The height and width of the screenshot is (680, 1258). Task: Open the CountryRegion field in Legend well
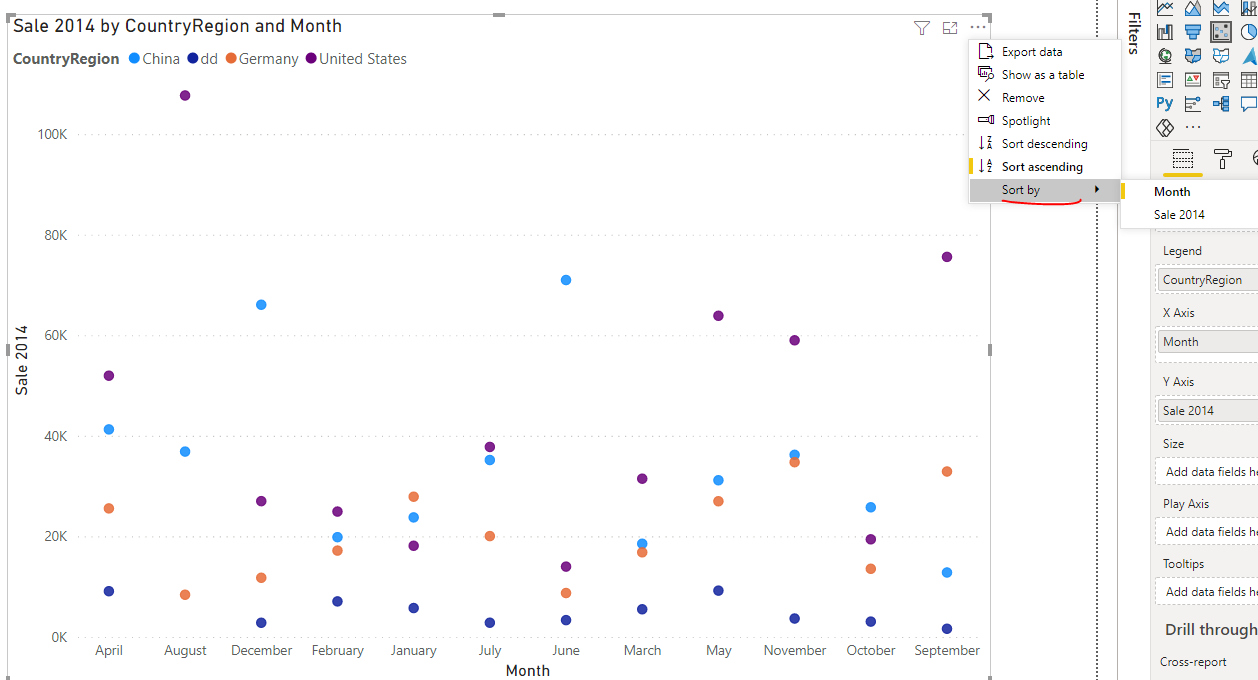coord(1208,280)
